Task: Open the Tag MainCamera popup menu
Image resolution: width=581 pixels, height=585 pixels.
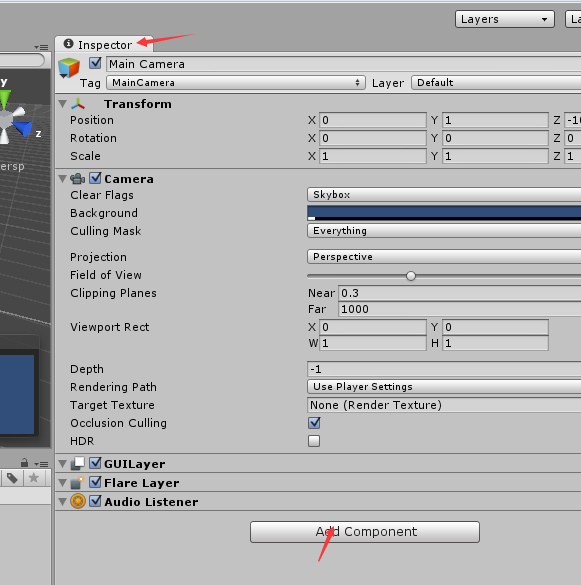Action: pyautogui.click(x=236, y=82)
